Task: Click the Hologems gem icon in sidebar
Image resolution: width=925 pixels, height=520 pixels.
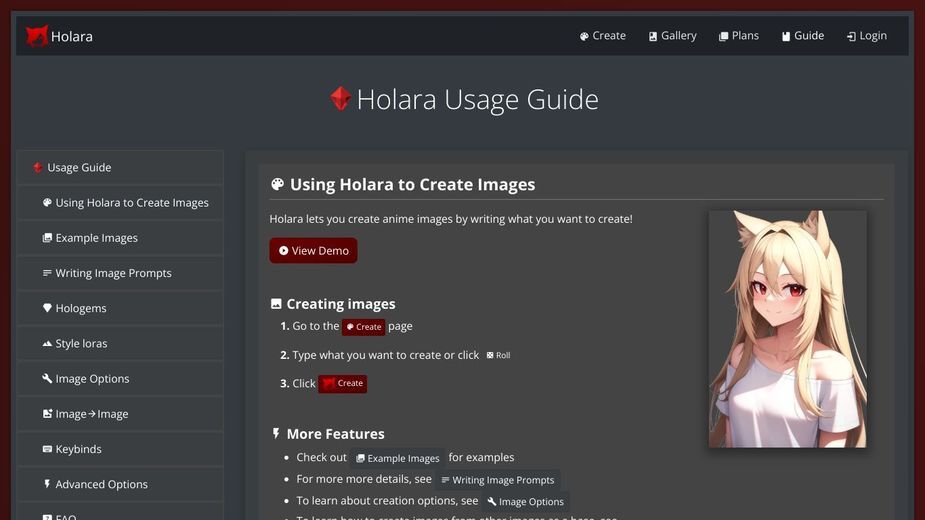Action: 47,308
